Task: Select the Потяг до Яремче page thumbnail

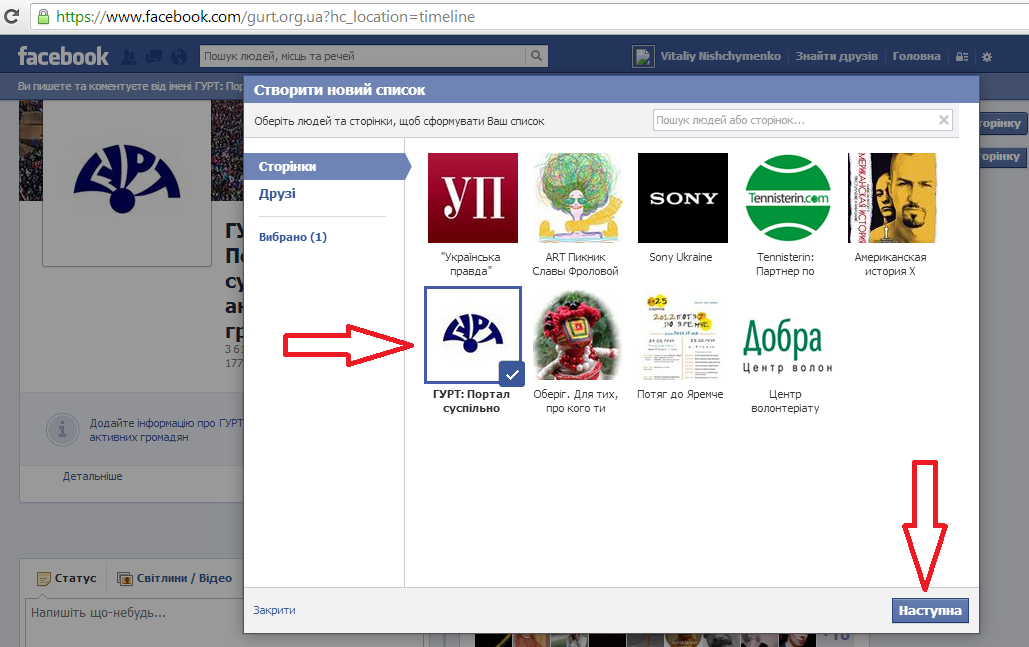Action: (682, 335)
